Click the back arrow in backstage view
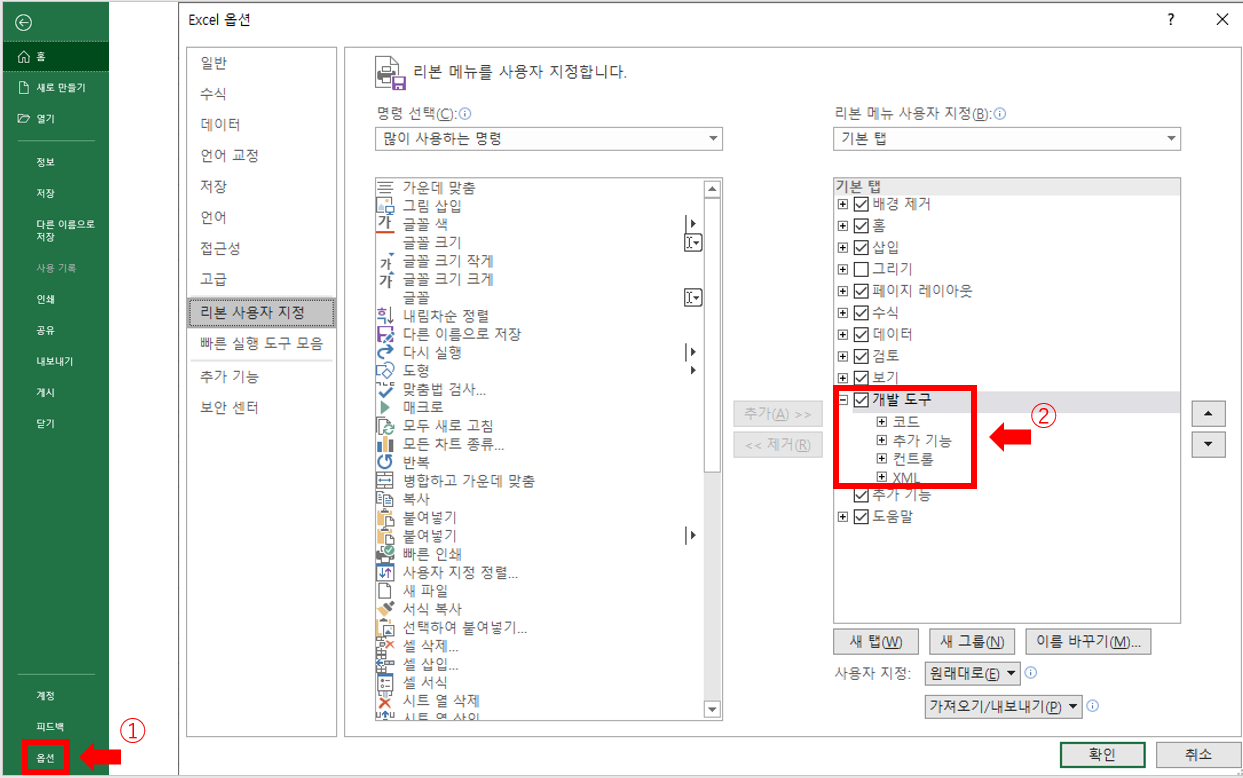Image resolution: width=1243 pixels, height=778 pixels. point(24,22)
